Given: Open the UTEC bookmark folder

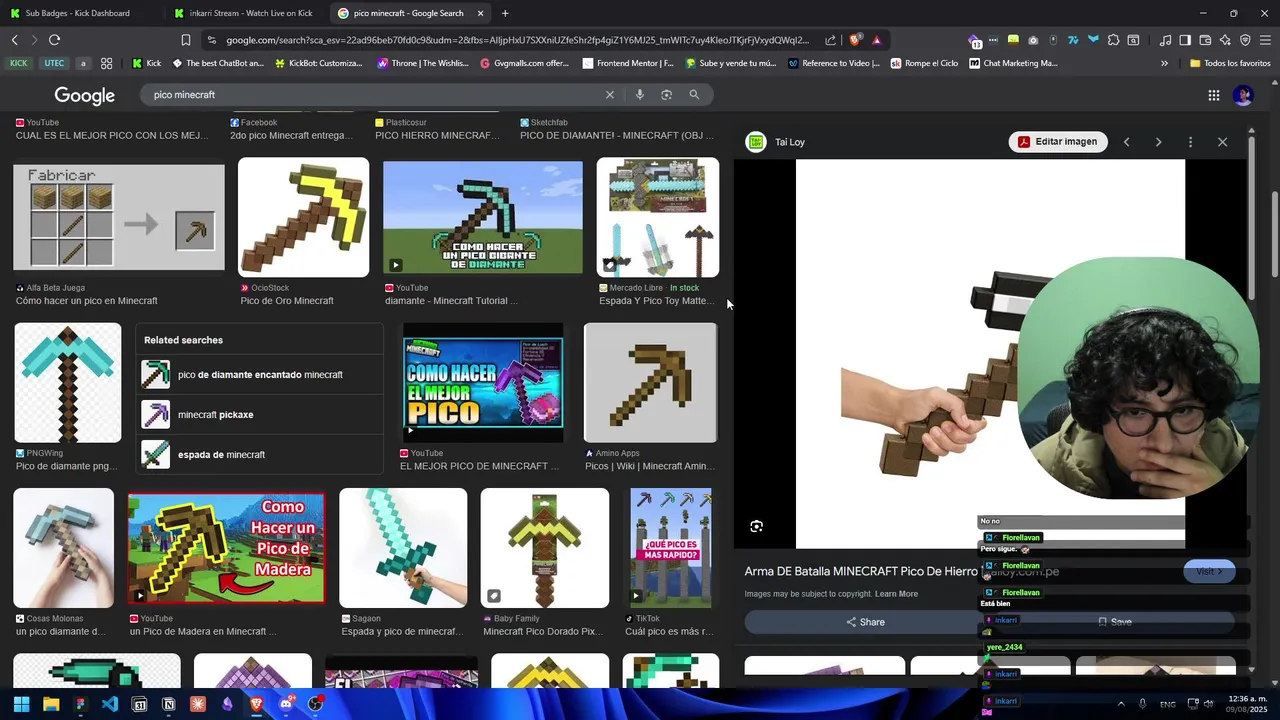Looking at the screenshot, I should [x=54, y=63].
